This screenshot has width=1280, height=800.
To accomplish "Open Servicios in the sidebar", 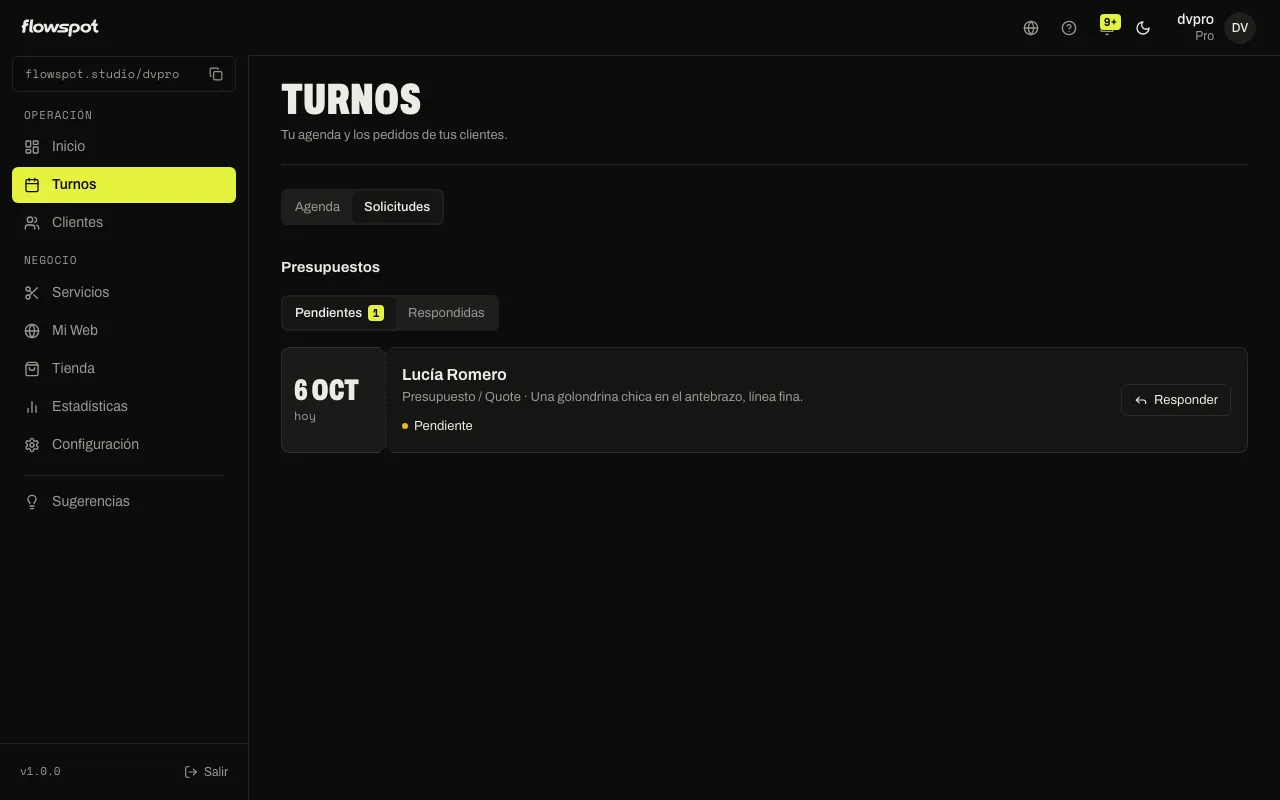I will click(x=124, y=293).
